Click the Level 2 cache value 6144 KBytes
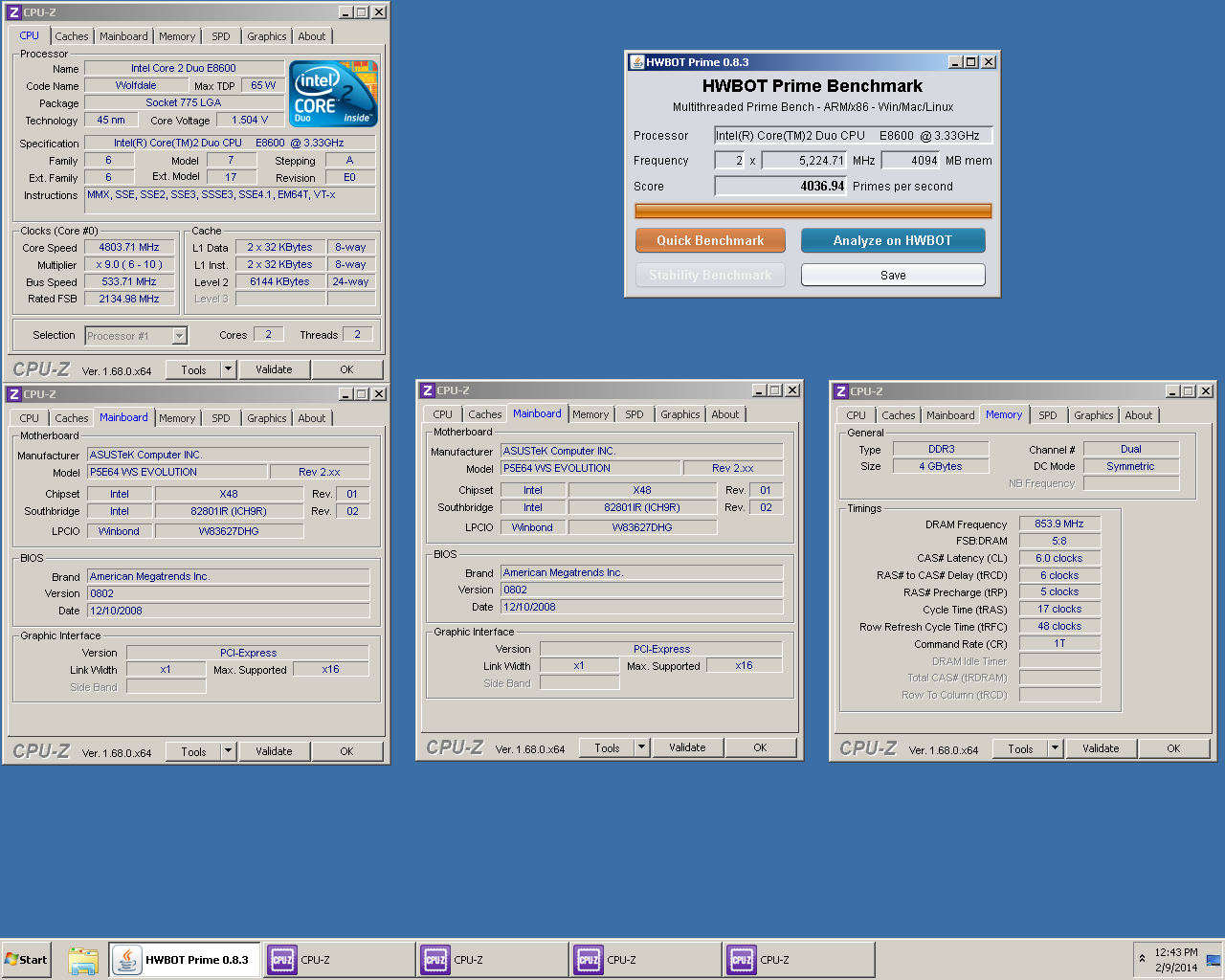 279,281
